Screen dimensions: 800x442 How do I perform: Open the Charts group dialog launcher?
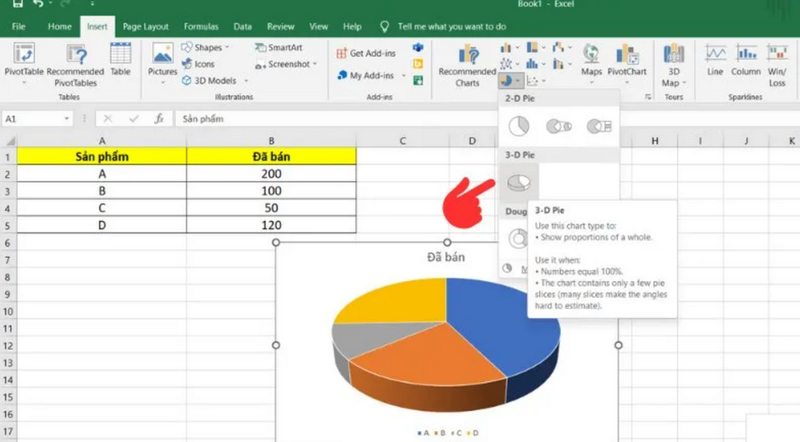click(x=648, y=96)
